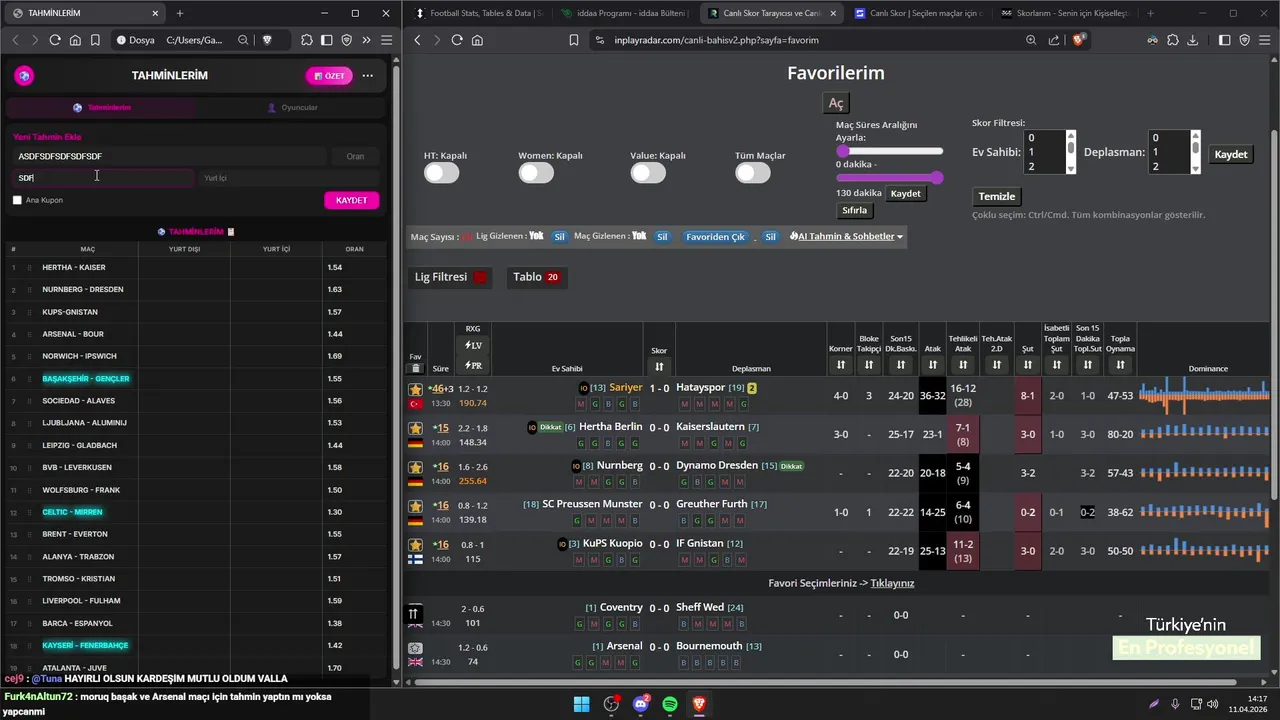The height and width of the screenshot is (720, 1280).
Task: Click Favoriden Çık button
Action: (x=715, y=237)
